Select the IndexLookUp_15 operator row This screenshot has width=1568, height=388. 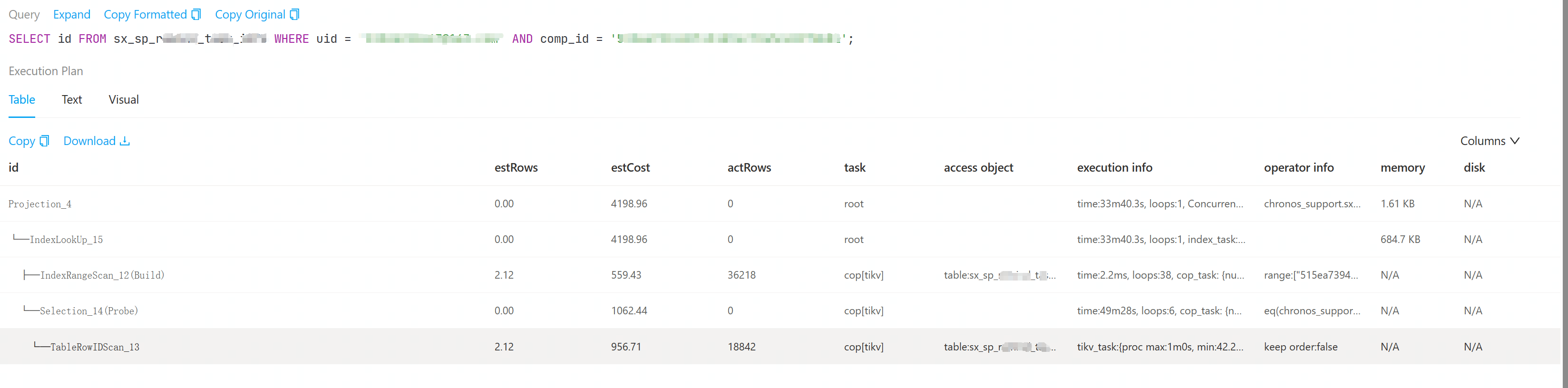point(67,240)
